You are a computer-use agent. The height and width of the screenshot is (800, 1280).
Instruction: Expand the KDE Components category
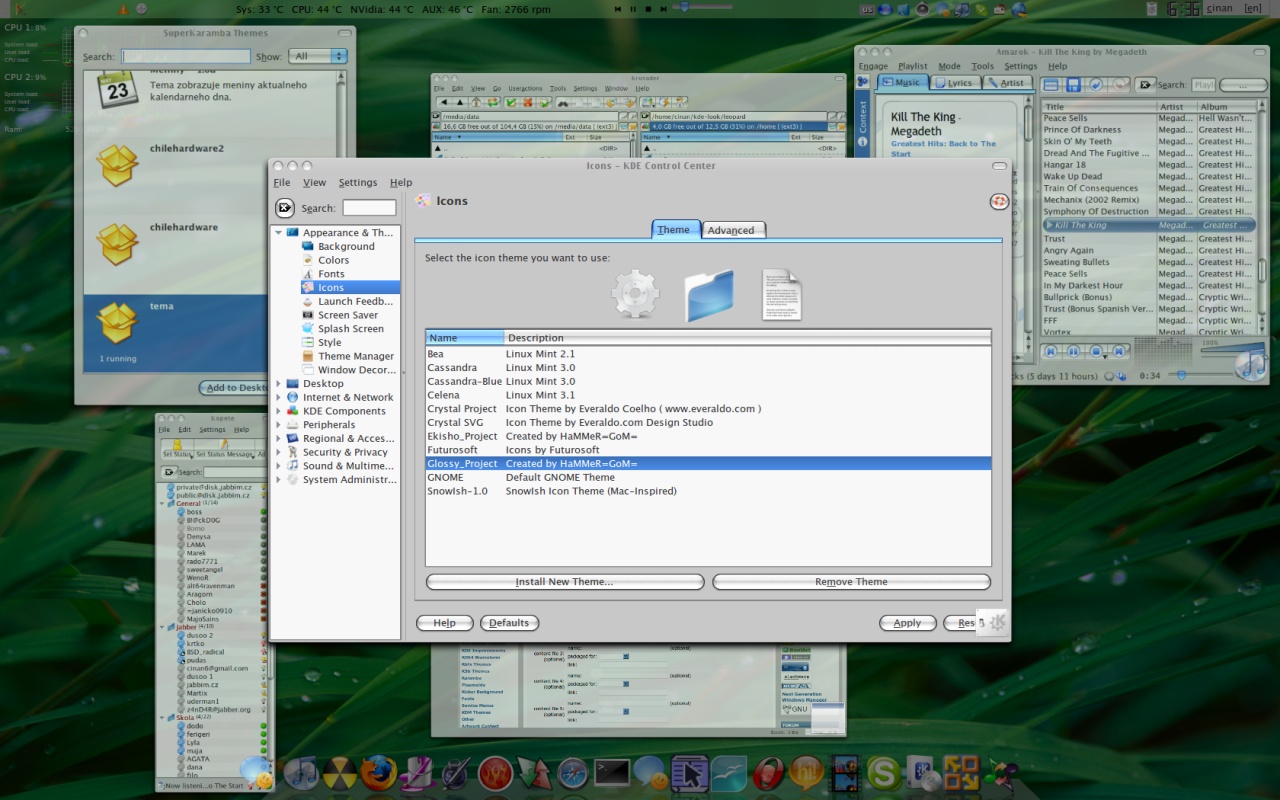279,411
